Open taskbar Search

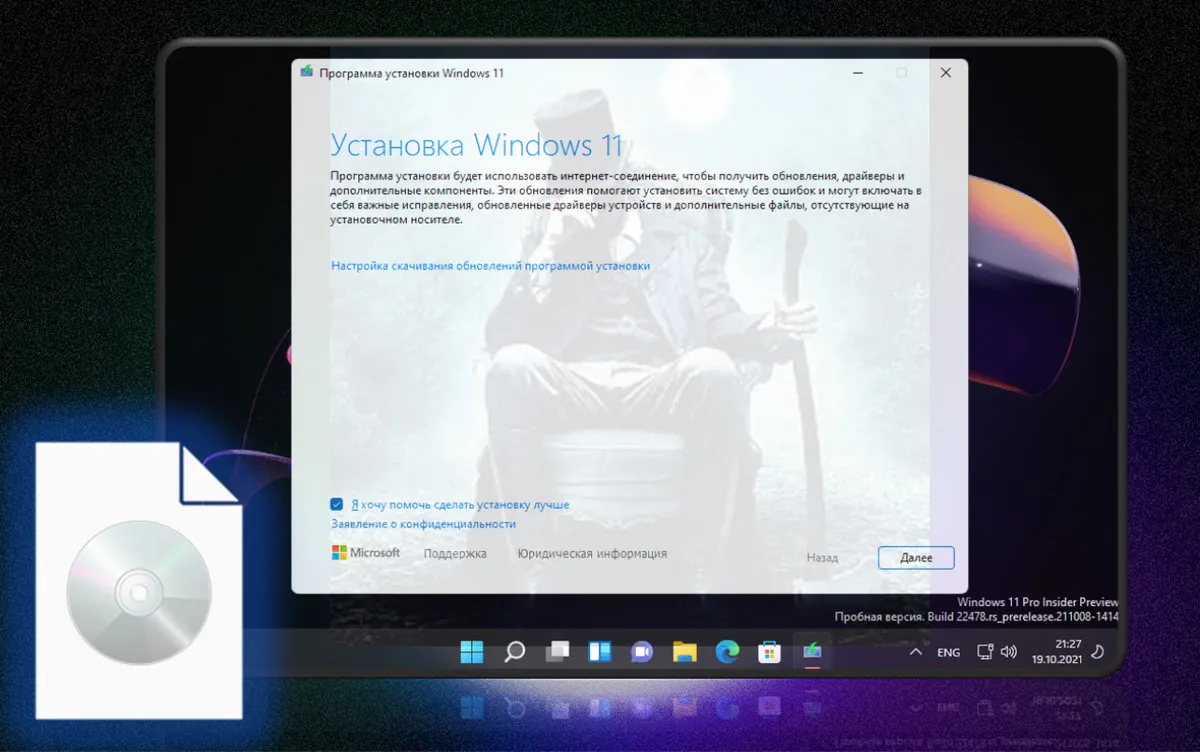(x=514, y=652)
